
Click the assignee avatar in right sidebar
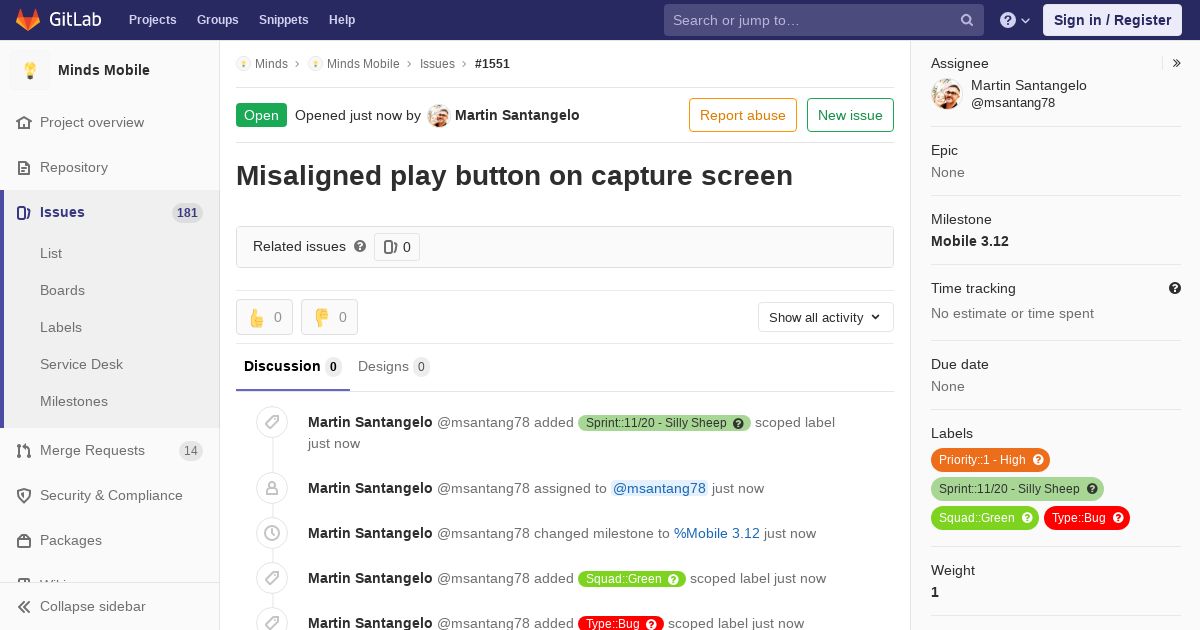(946, 94)
